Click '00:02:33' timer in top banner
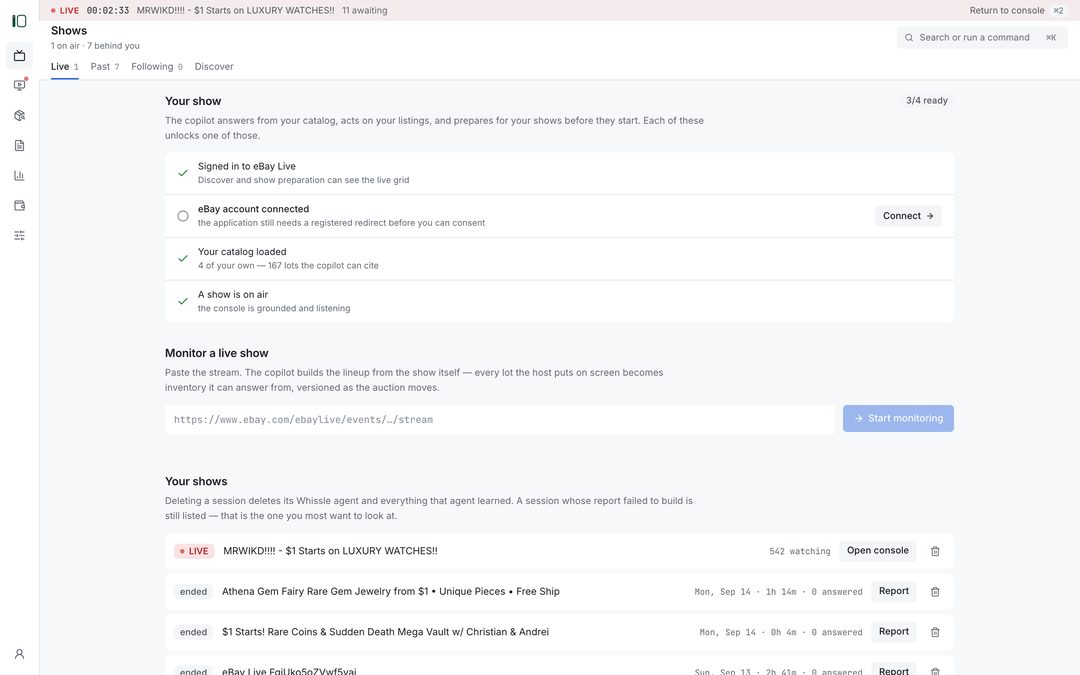This screenshot has width=1080, height=675. pos(107,10)
